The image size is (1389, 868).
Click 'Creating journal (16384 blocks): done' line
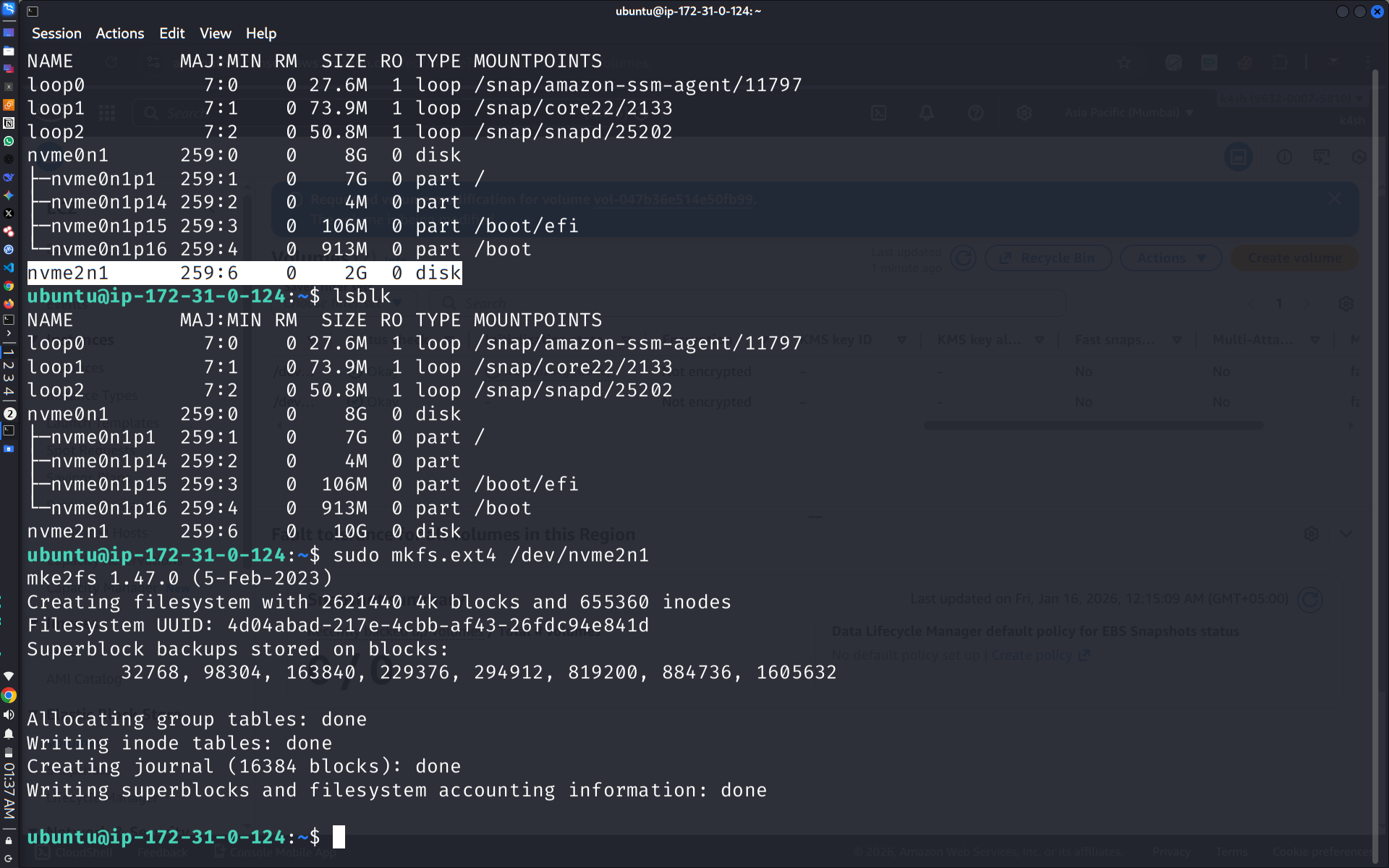[x=244, y=767]
